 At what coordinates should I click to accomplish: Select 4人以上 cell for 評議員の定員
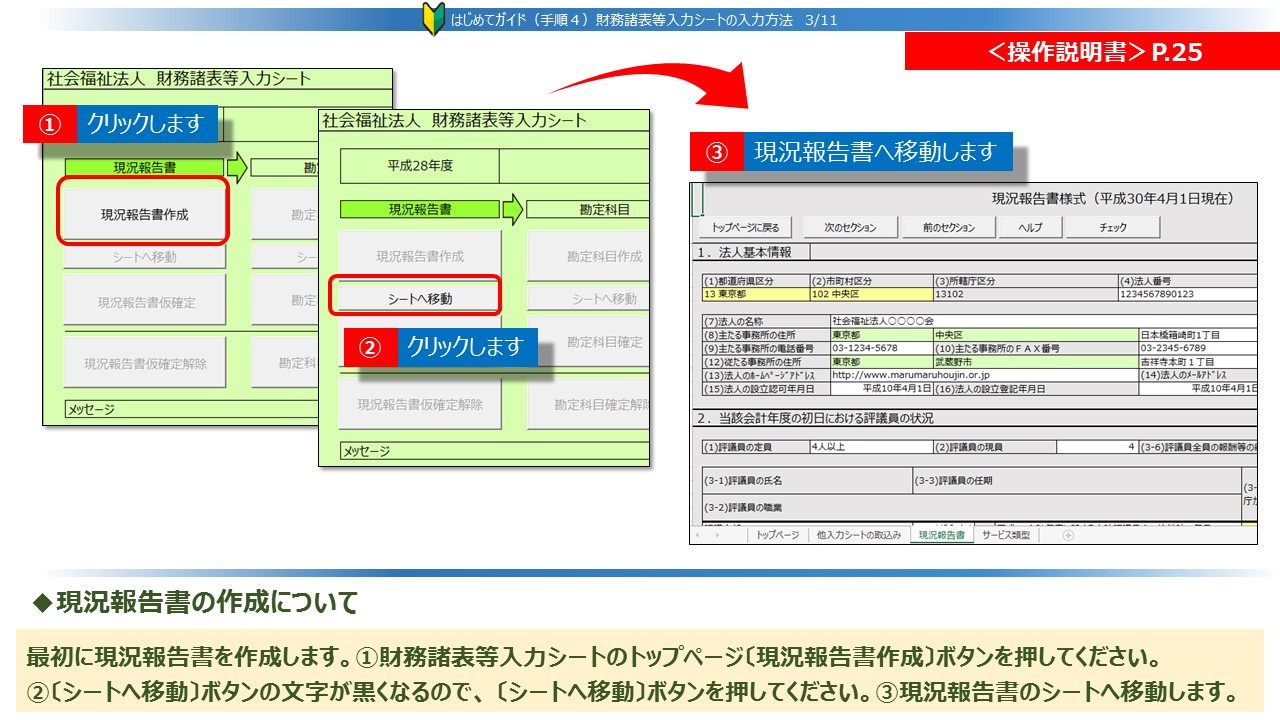pyautogui.click(x=869, y=447)
